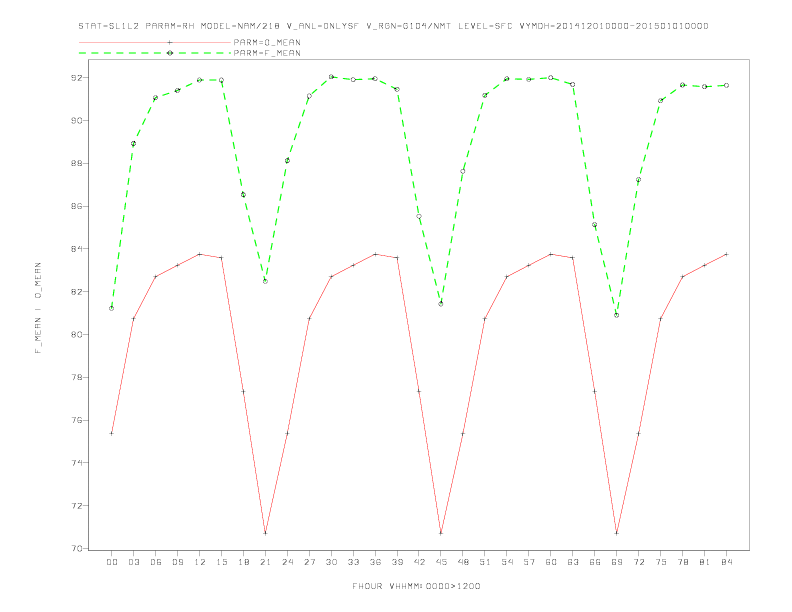Select the PARM=F_MEAN legend label
The image size is (792, 612).
pos(267,53)
